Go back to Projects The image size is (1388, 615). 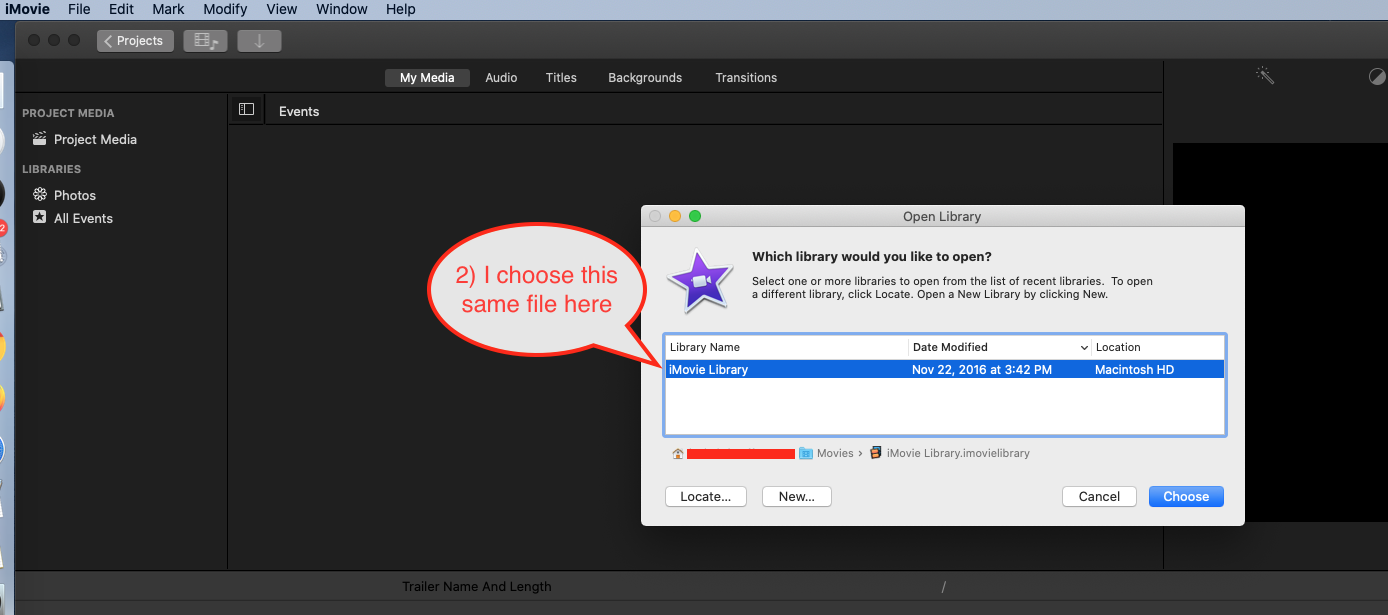[x=136, y=41]
